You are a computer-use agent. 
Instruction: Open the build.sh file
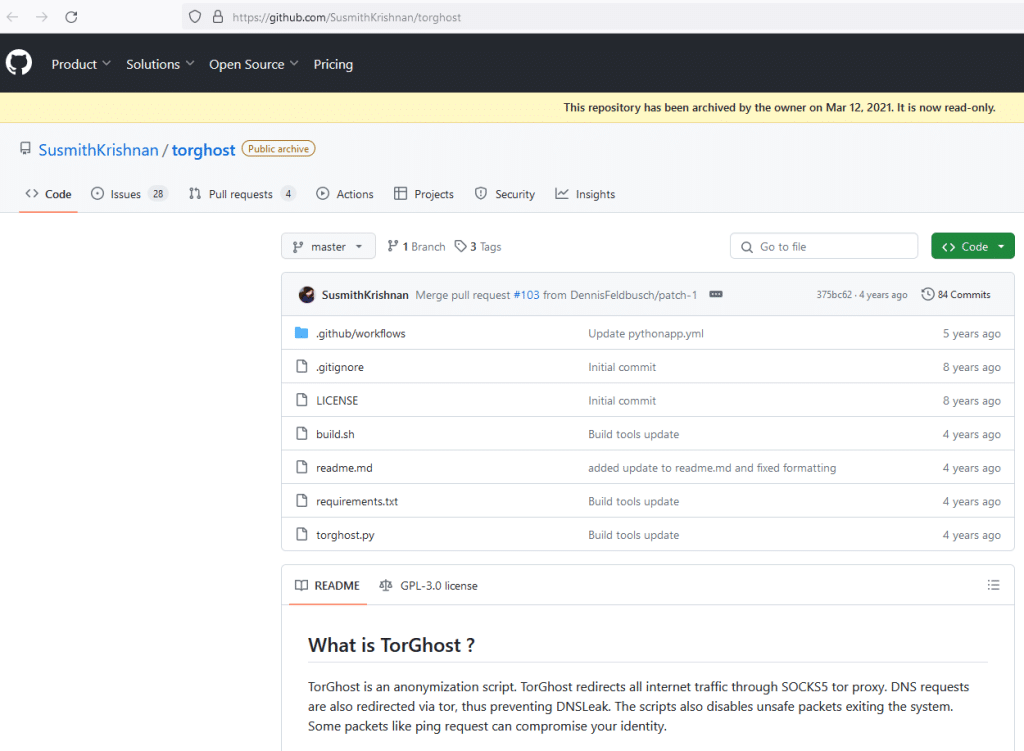click(335, 434)
